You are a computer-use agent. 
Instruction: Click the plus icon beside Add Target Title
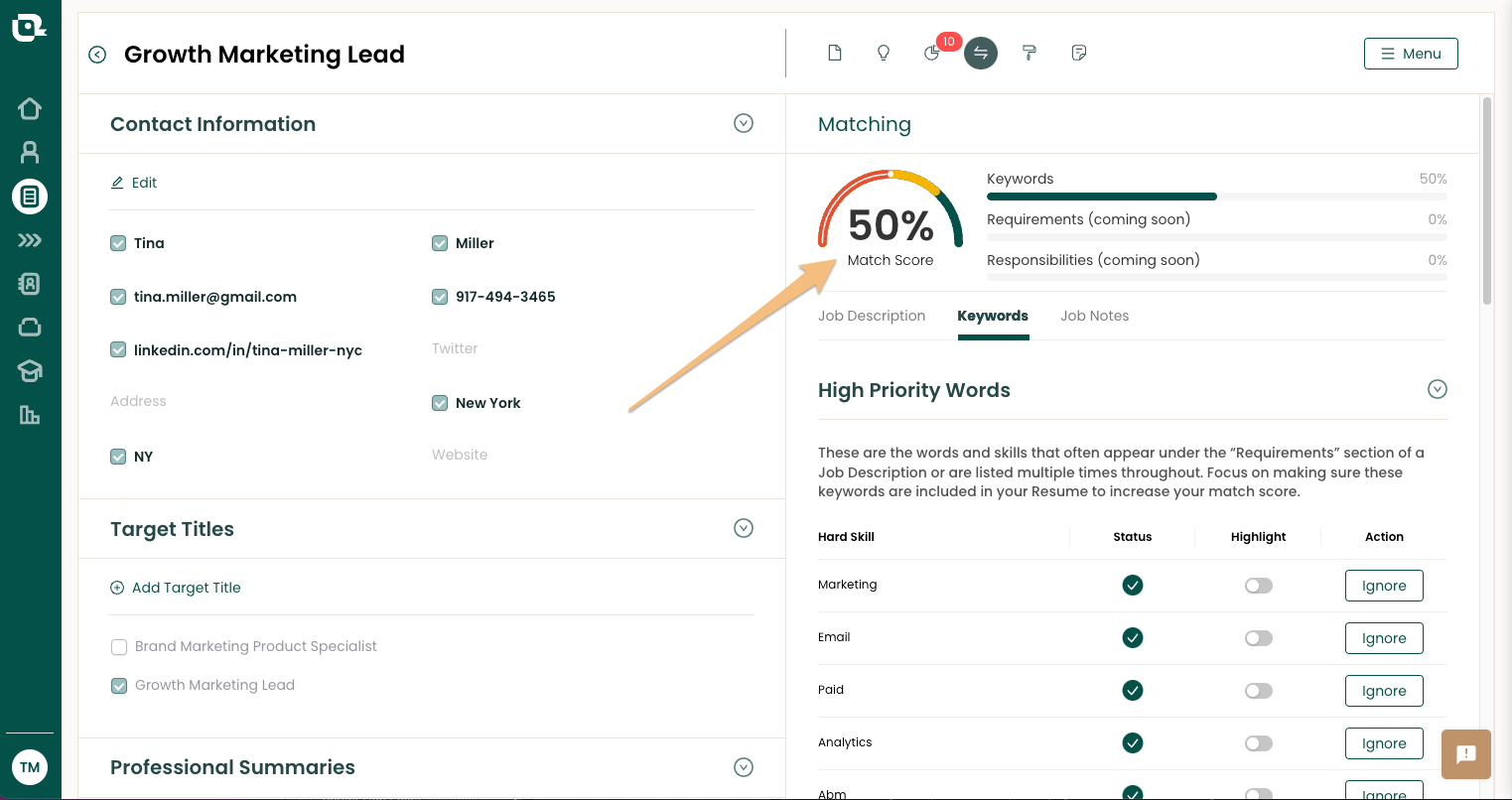click(x=117, y=588)
